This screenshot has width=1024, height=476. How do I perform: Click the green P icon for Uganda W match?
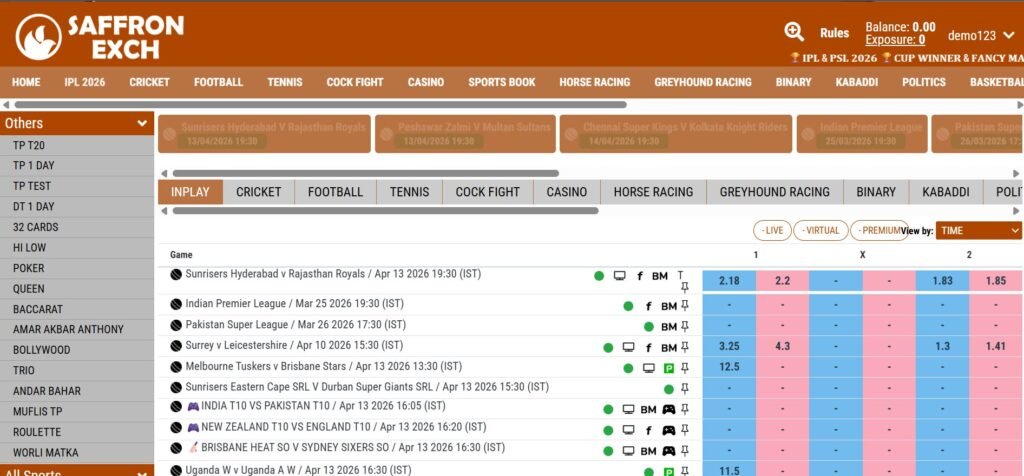point(668,471)
